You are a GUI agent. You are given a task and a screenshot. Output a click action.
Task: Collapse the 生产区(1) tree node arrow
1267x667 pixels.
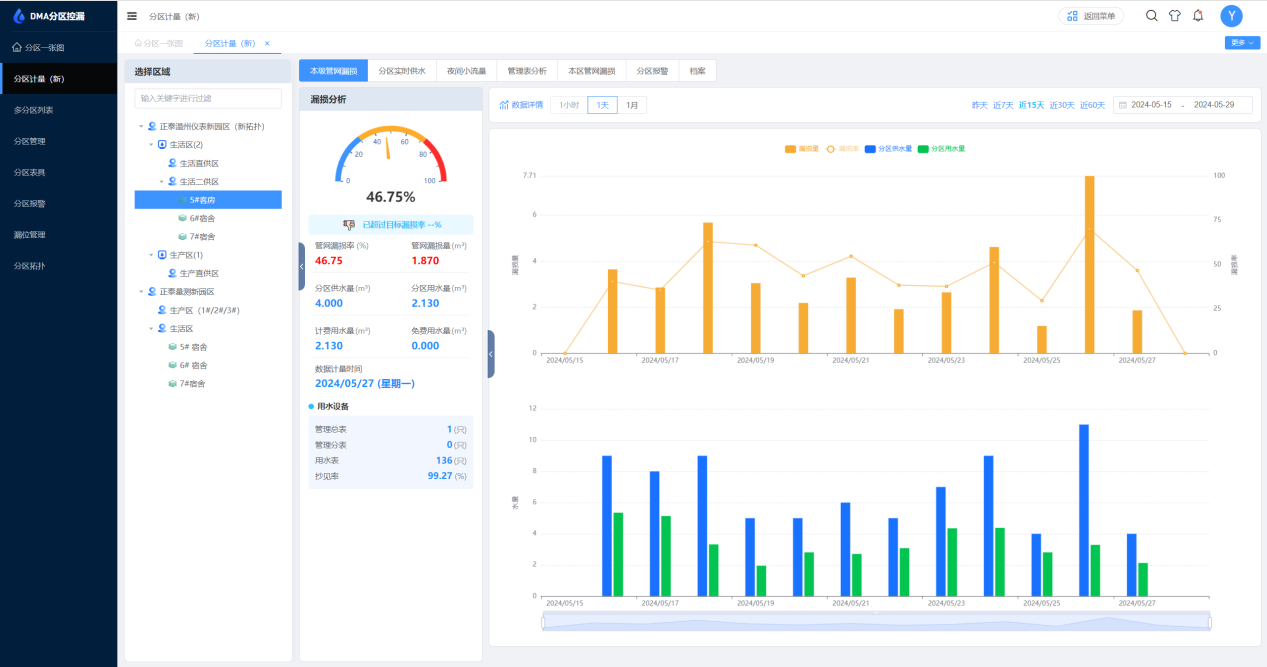[151, 255]
